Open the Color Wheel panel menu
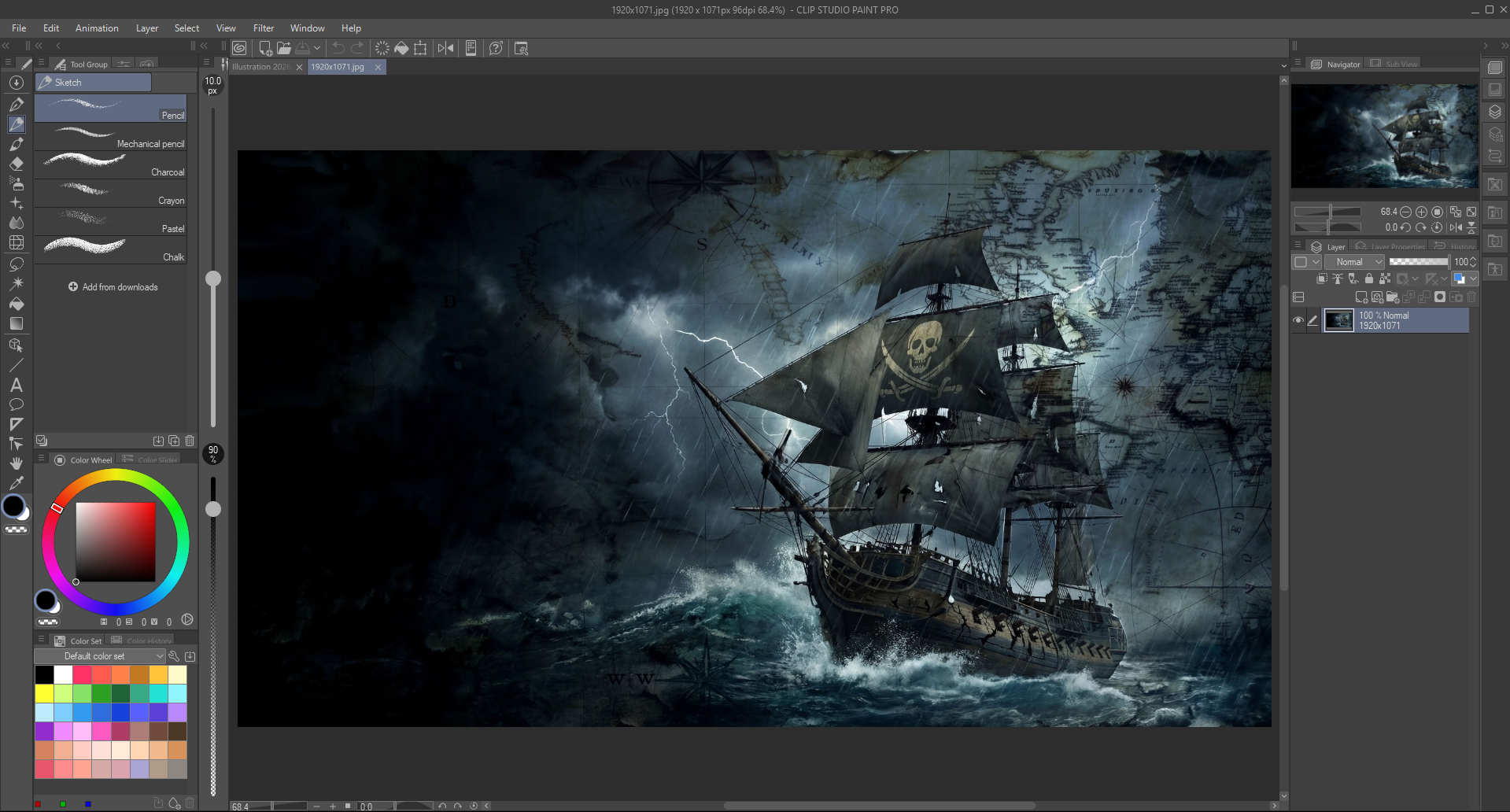The width and height of the screenshot is (1510, 812). [41, 459]
